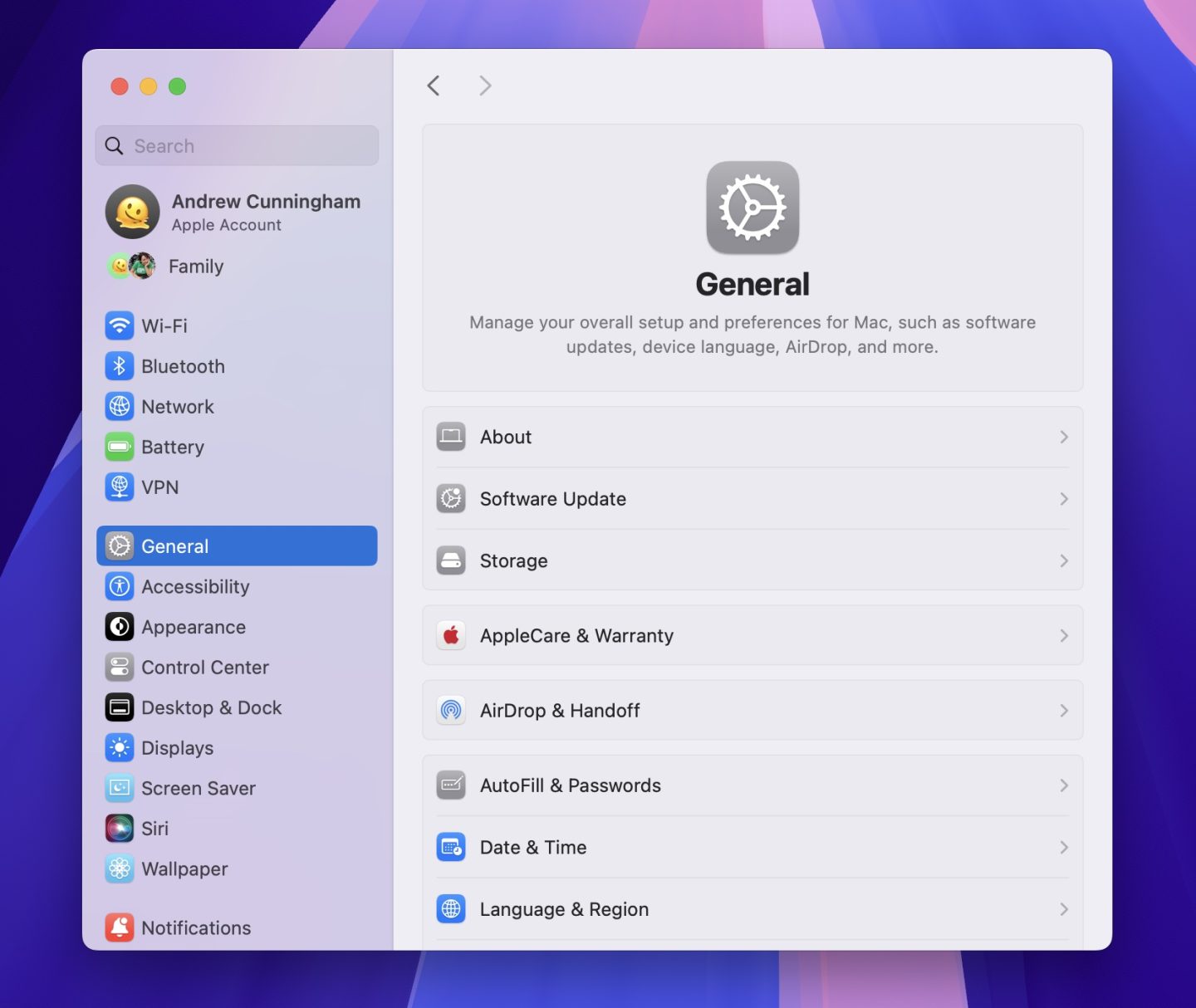
Task: Switch to the Appearance pane
Action: pos(194,628)
